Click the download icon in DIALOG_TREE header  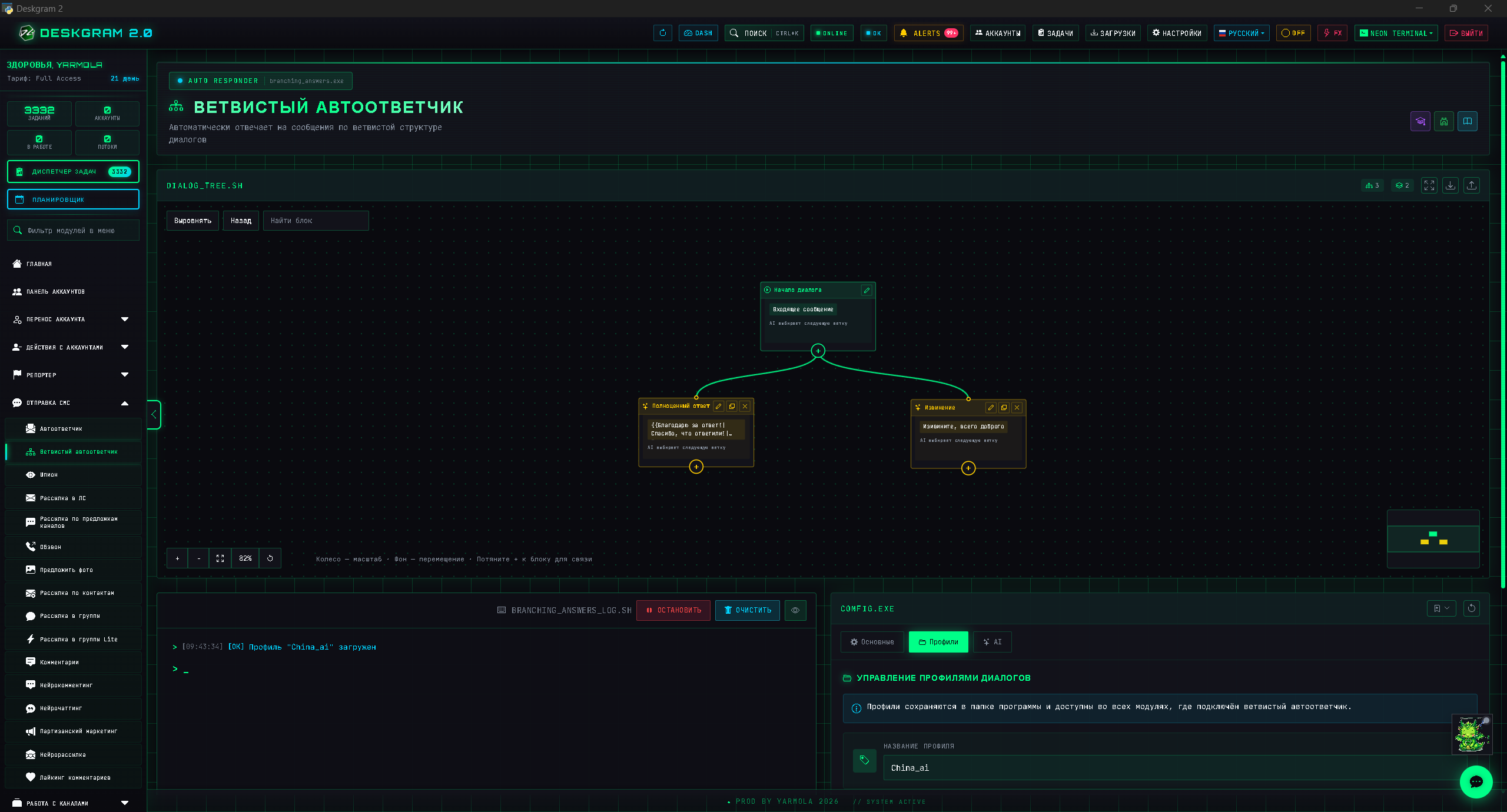click(x=1450, y=185)
